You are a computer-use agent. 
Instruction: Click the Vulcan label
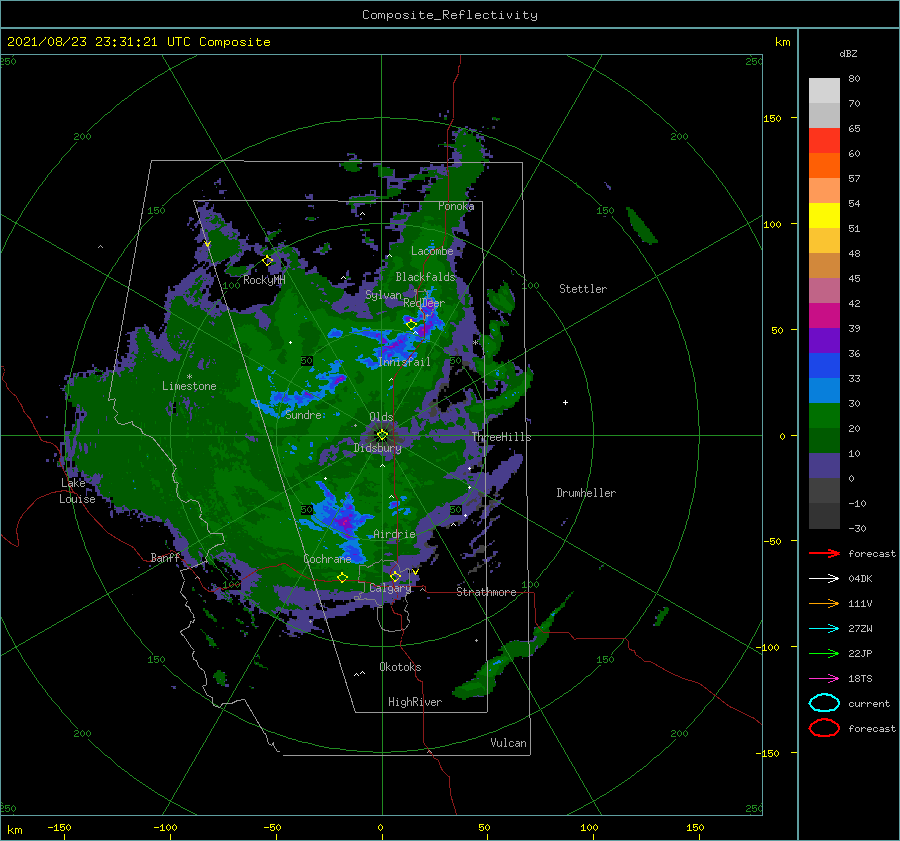pos(508,743)
